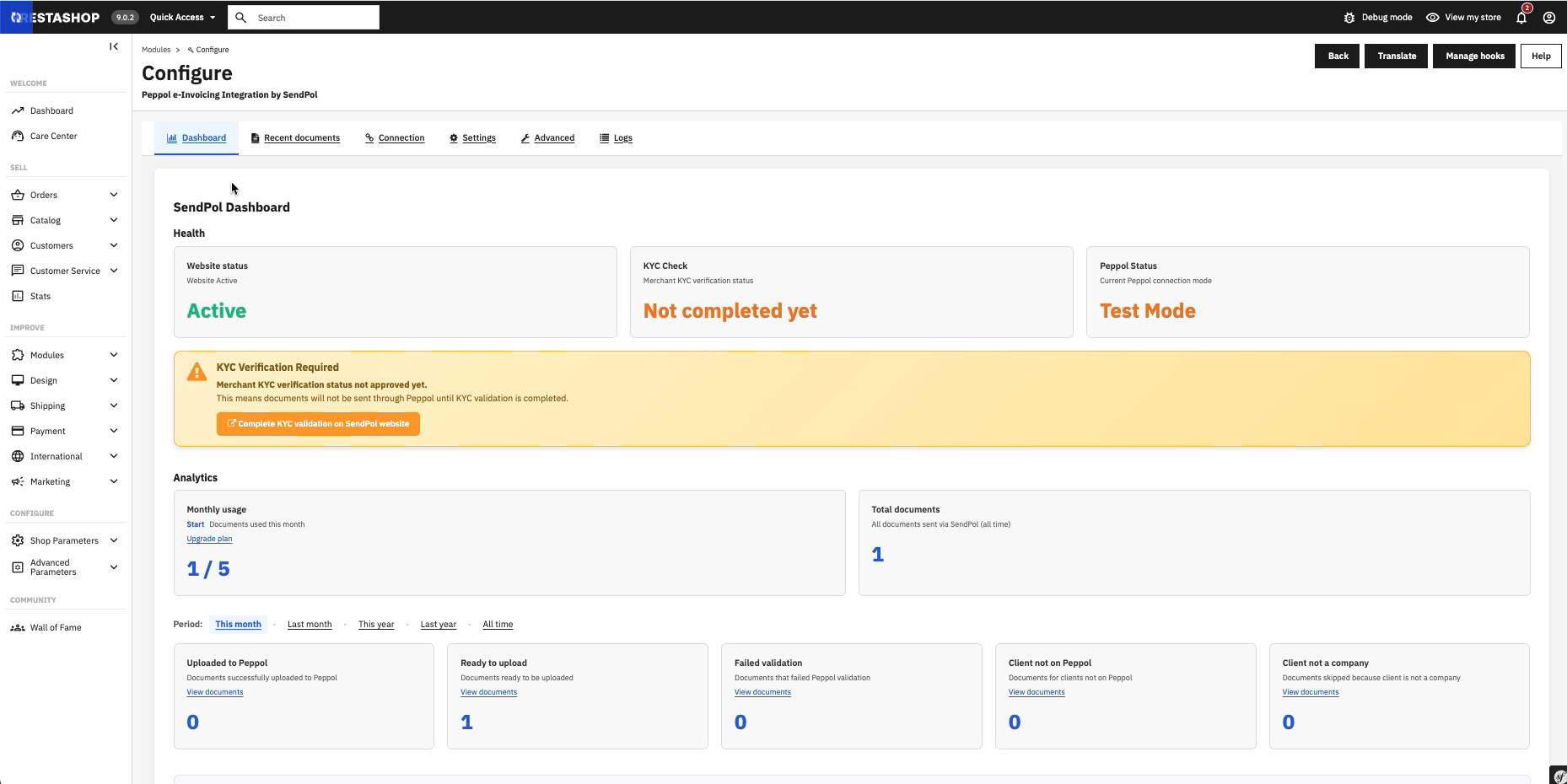Click the Modules puzzle icon

[18, 355]
